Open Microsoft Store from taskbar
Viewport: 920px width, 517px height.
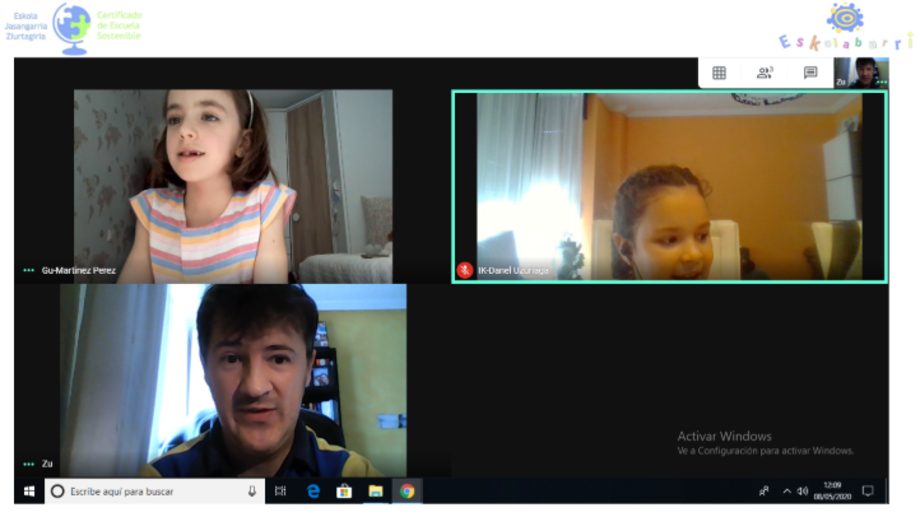(343, 491)
